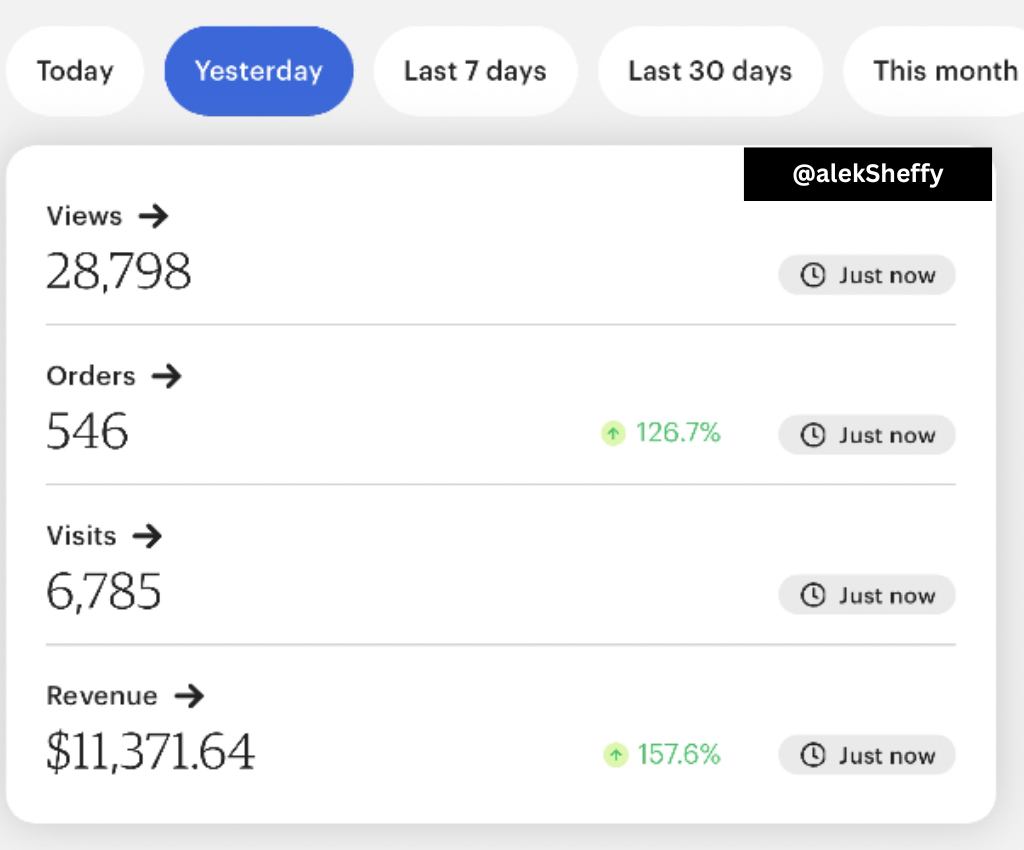Viewport: 1024px width, 850px height.
Task: Switch to Last 30 days range
Action: tap(710, 72)
